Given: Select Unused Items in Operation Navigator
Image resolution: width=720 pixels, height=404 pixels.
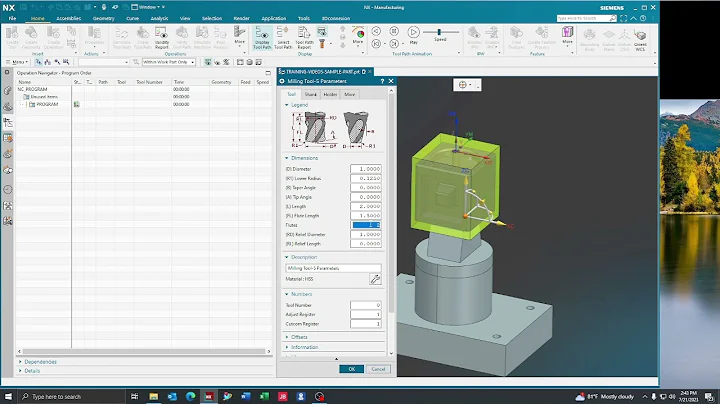Looking at the screenshot, I should tap(44, 97).
